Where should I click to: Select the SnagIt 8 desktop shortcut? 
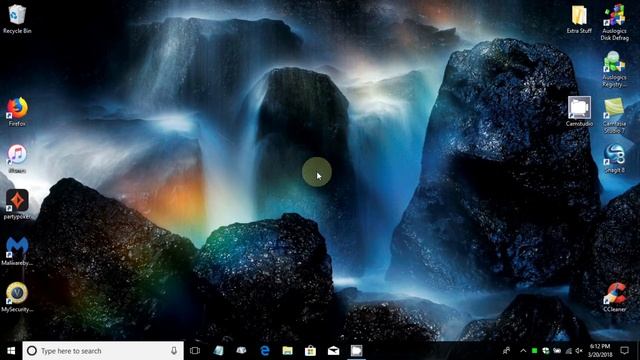click(614, 158)
